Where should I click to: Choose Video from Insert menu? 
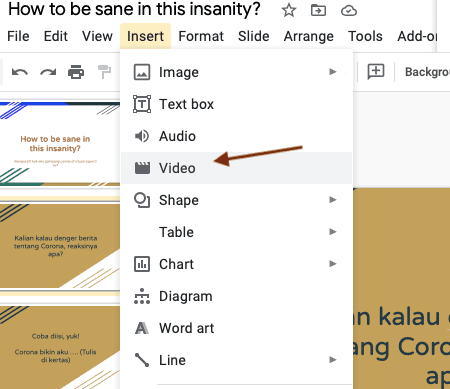[236, 168]
